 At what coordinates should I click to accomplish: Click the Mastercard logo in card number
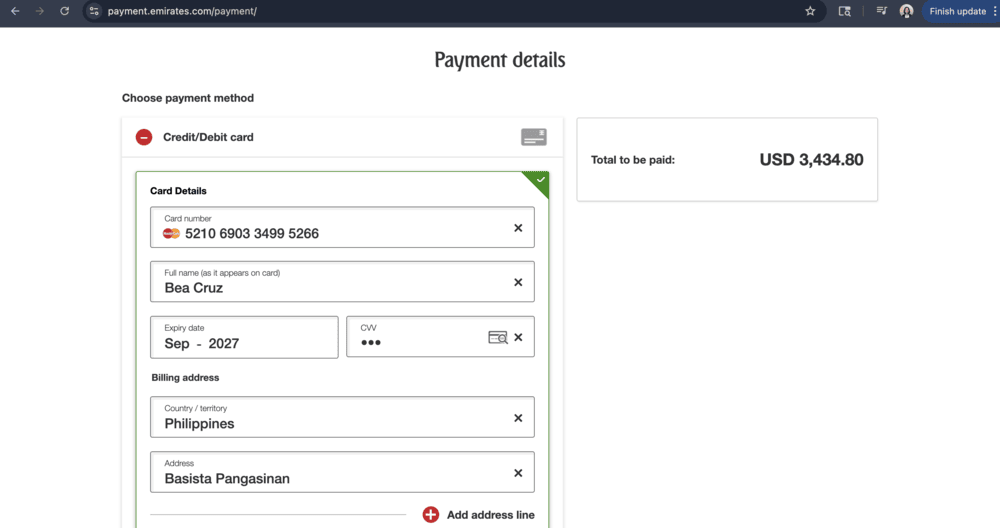click(171, 233)
